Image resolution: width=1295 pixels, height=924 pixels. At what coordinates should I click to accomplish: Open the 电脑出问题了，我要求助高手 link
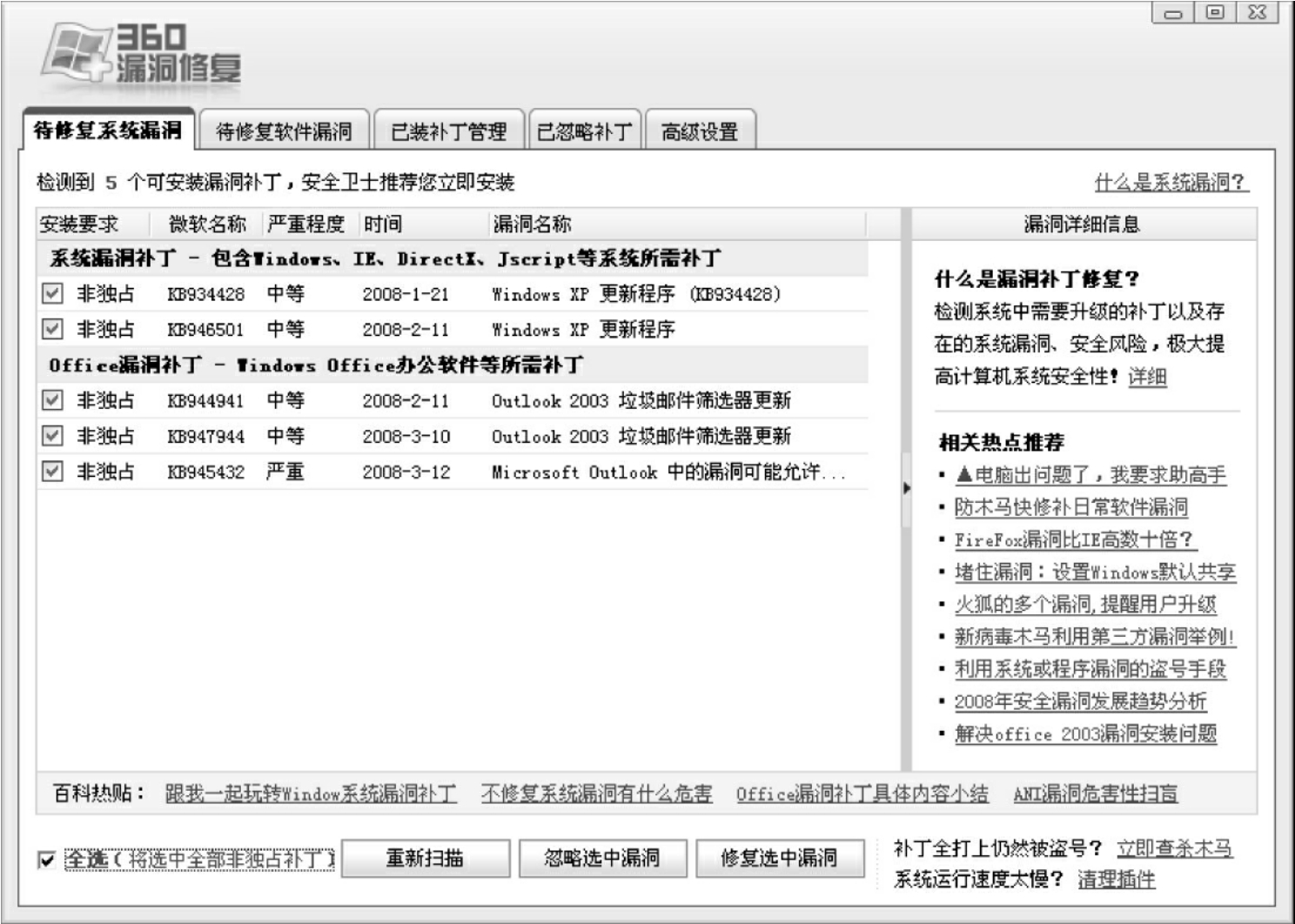click(1090, 475)
